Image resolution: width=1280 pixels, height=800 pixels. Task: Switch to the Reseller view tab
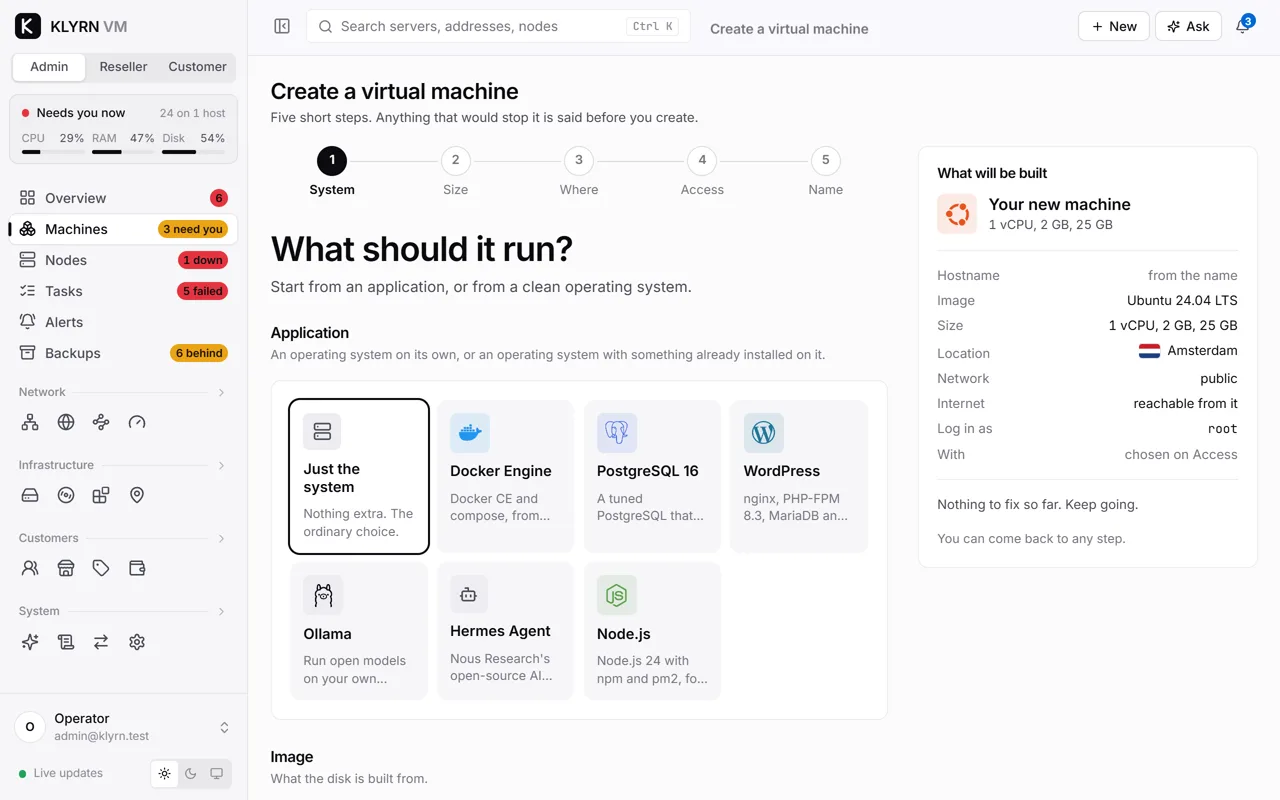(123, 67)
